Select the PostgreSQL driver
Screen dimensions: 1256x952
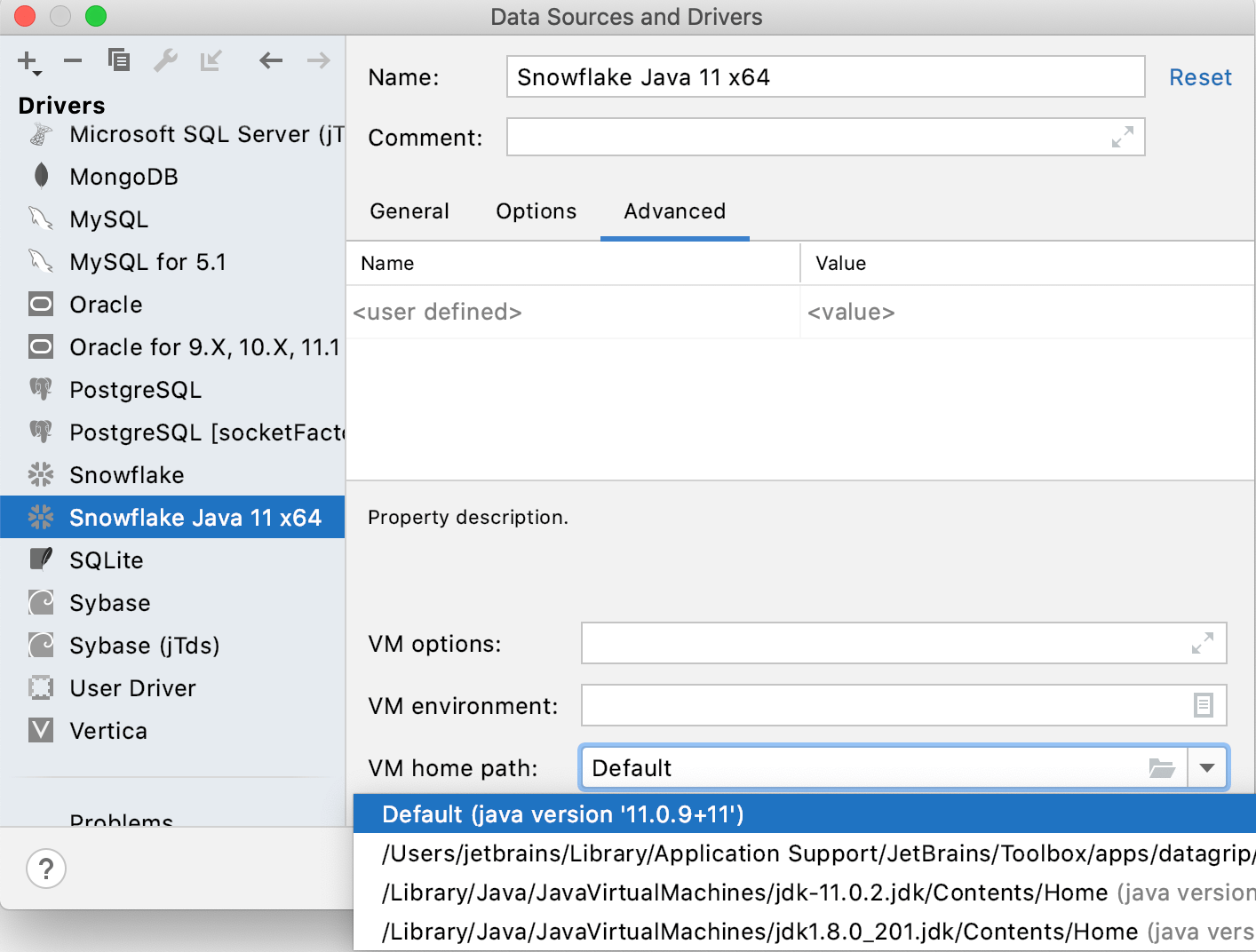coord(135,389)
